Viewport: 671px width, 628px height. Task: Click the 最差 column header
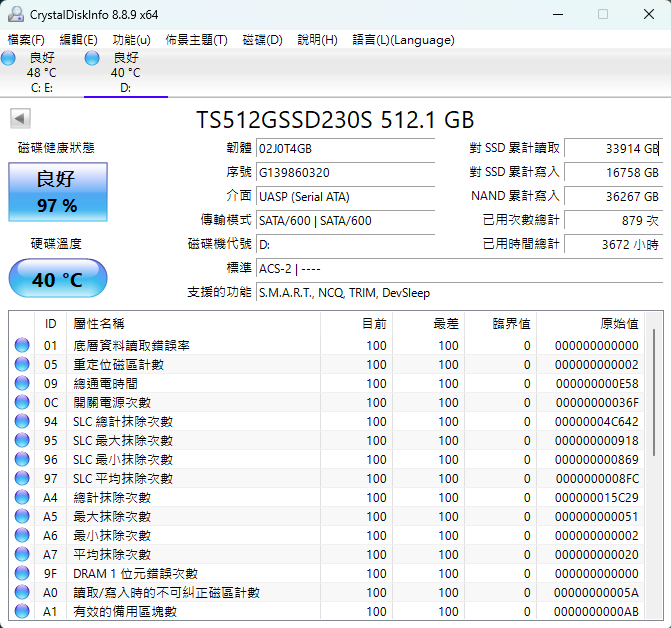(429, 324)
